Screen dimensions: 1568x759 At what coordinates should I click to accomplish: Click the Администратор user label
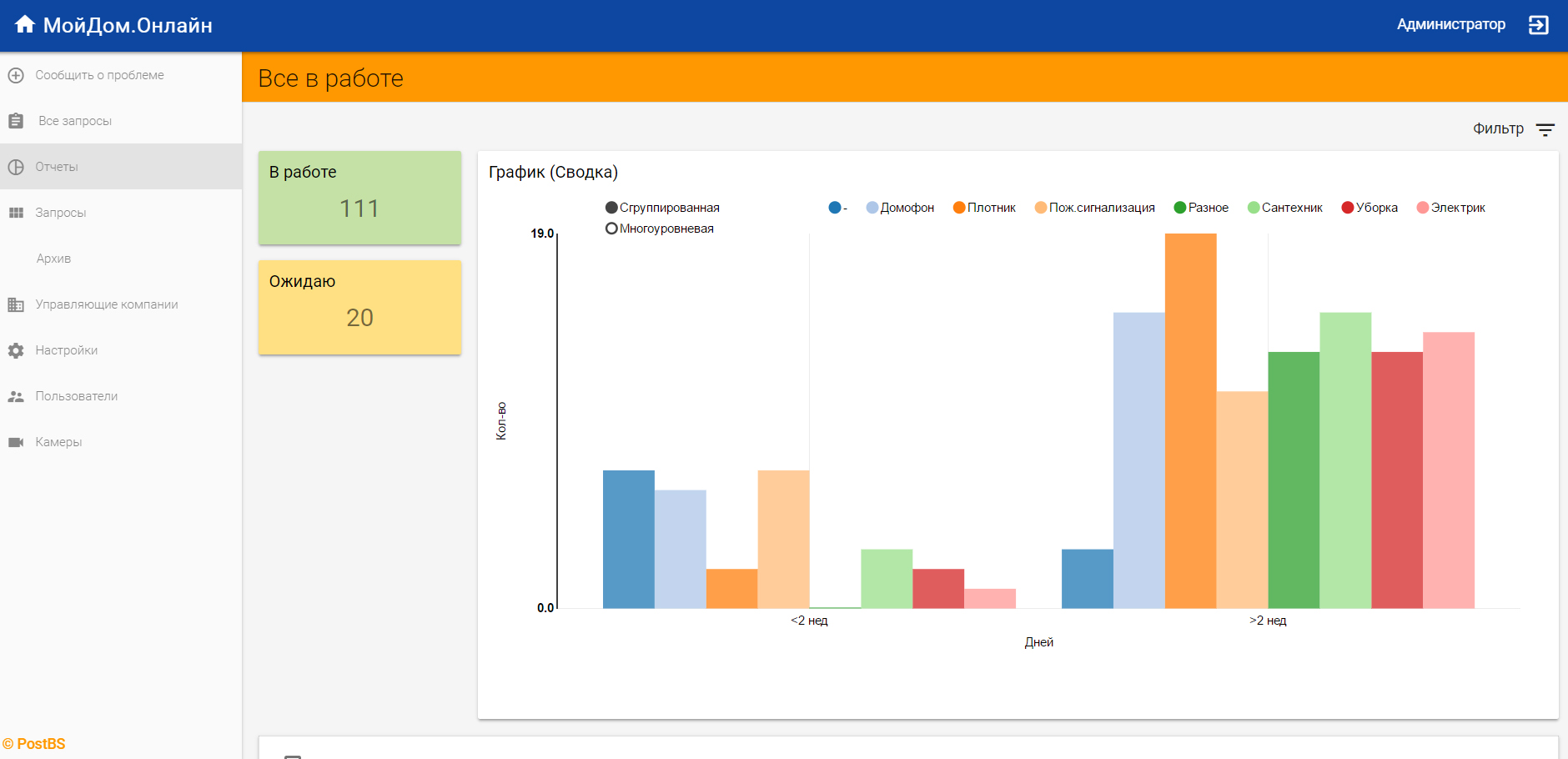point(1451,24)
